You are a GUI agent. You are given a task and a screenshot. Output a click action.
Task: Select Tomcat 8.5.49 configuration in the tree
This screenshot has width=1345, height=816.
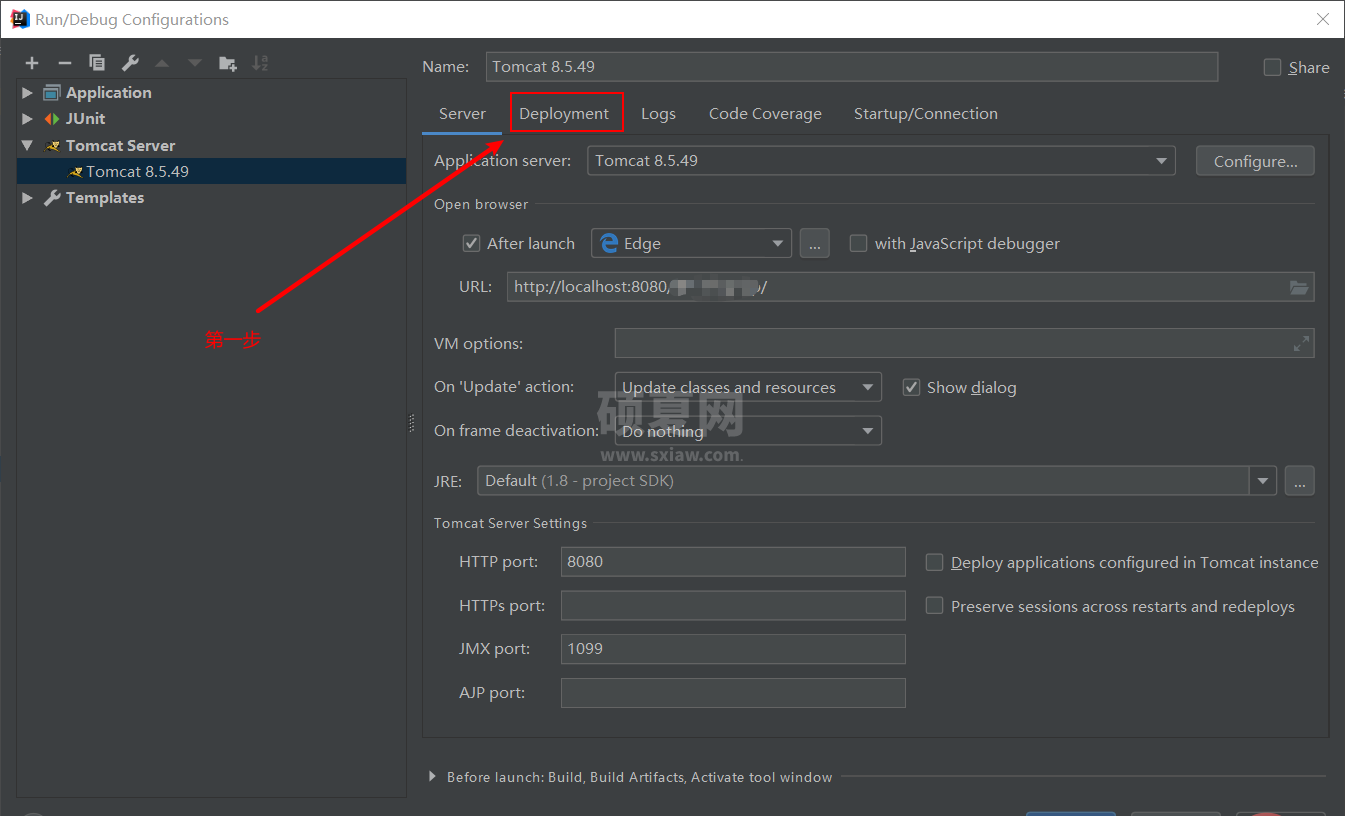pyautogui.click(x=211, y=171)
